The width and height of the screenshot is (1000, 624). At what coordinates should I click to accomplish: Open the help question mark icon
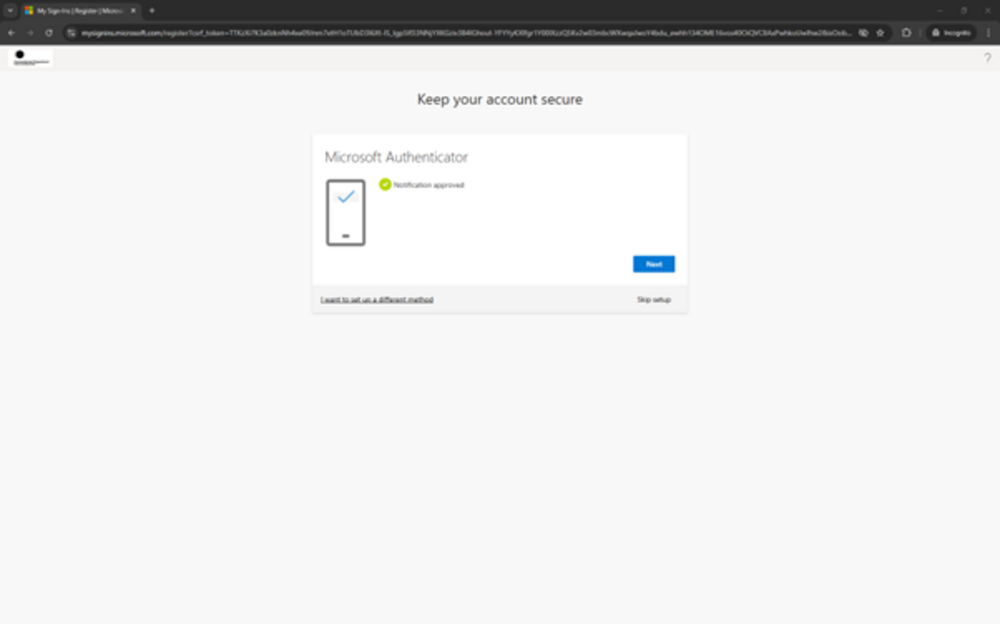[988, 58]
